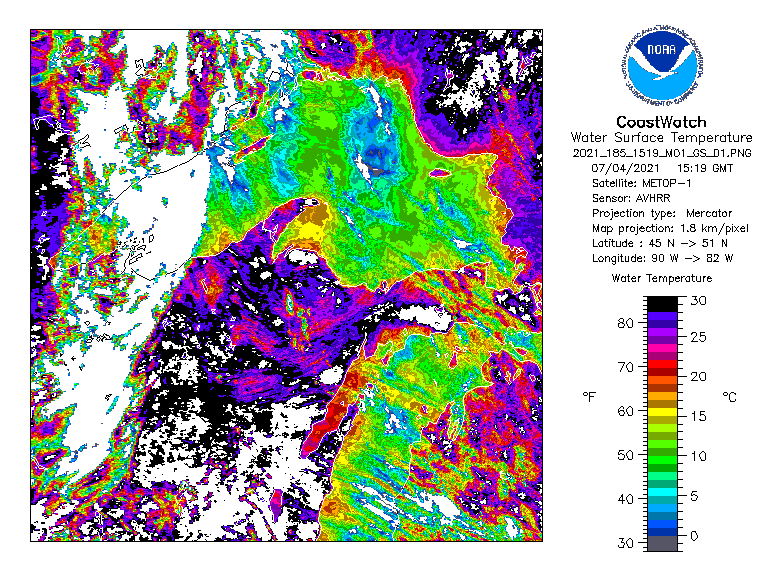Pick the gray swatch at the scale bottom
This screenshot has height=572, width=782.
pyautogui.click(x=662, y=543)
